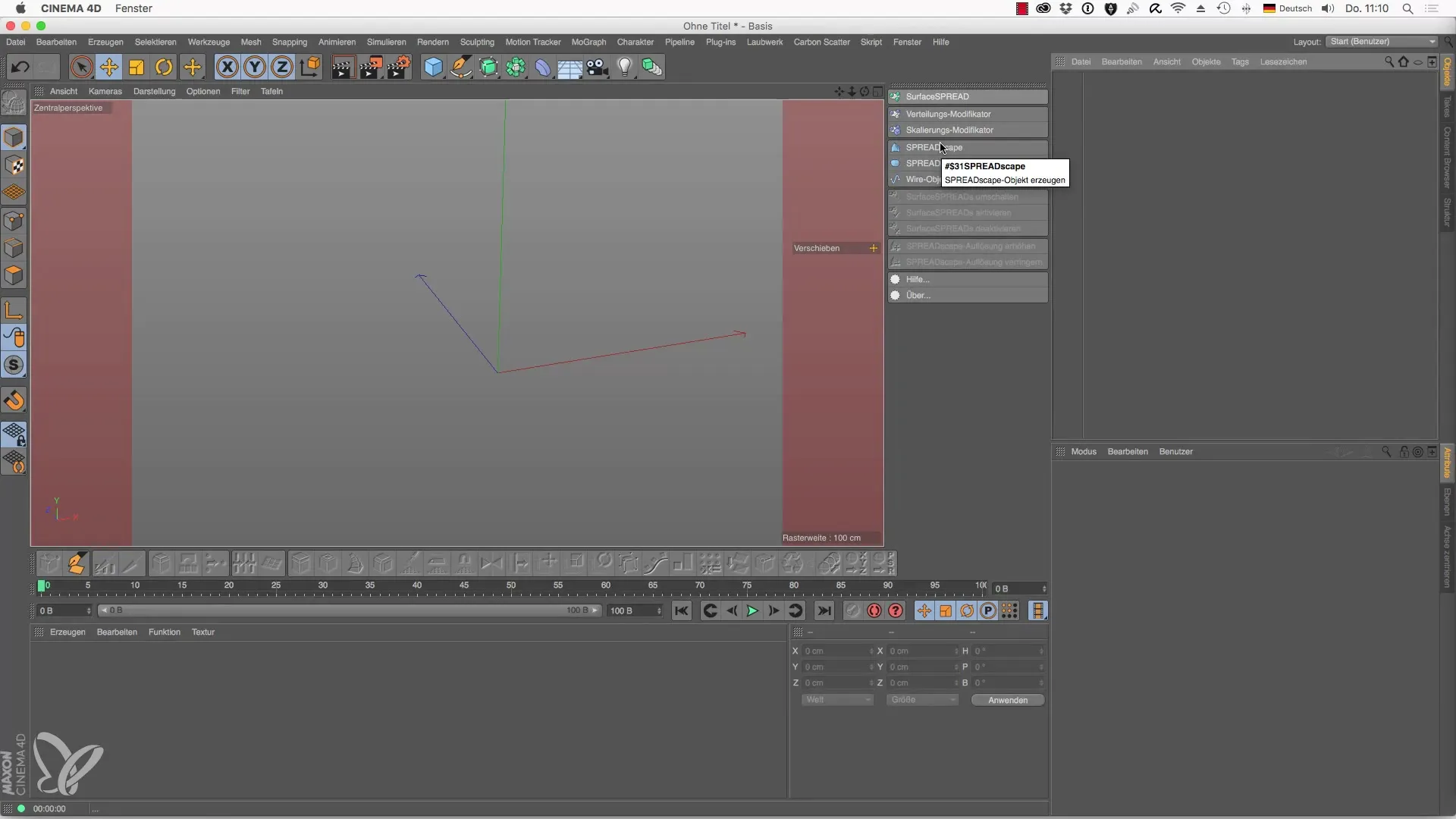Image resolution: width=1456 pixels, height=819 pixels.
Task: Make object editable in left palette
Action: point(14,102)
